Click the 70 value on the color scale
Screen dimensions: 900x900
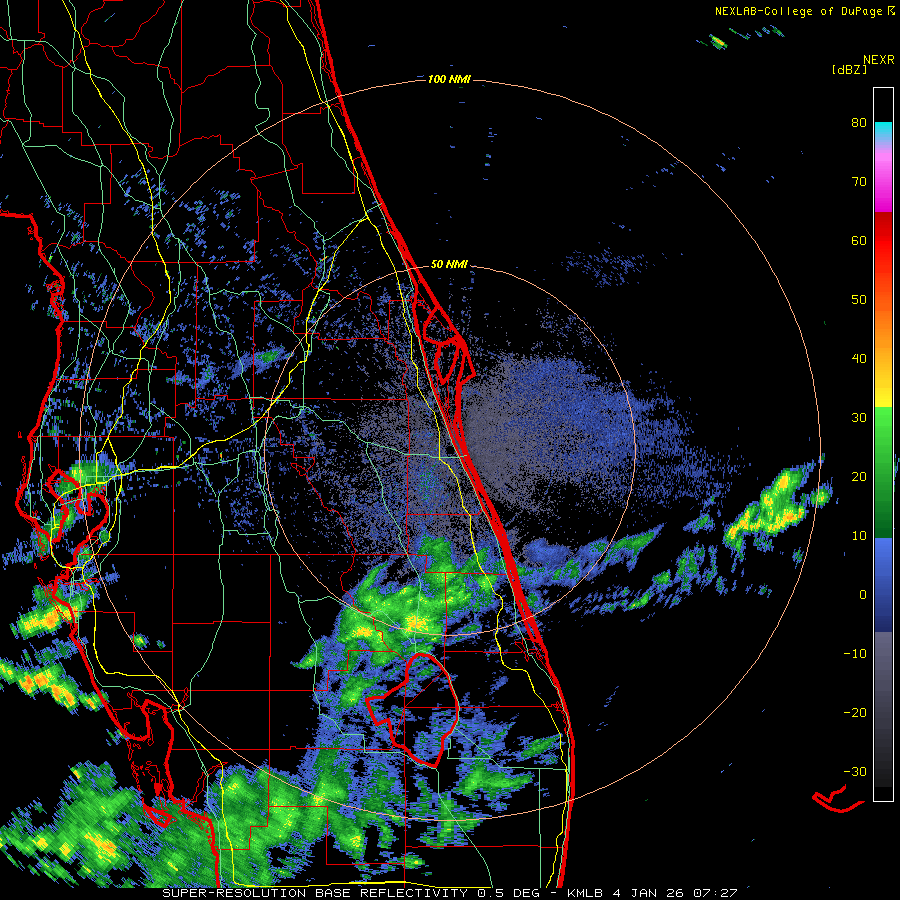point(859,182)
